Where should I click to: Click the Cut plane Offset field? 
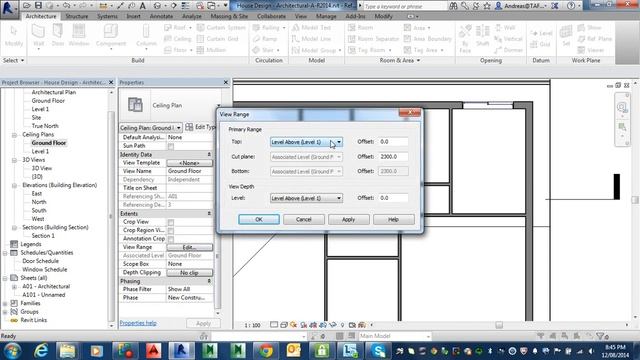tap(393, 157)
